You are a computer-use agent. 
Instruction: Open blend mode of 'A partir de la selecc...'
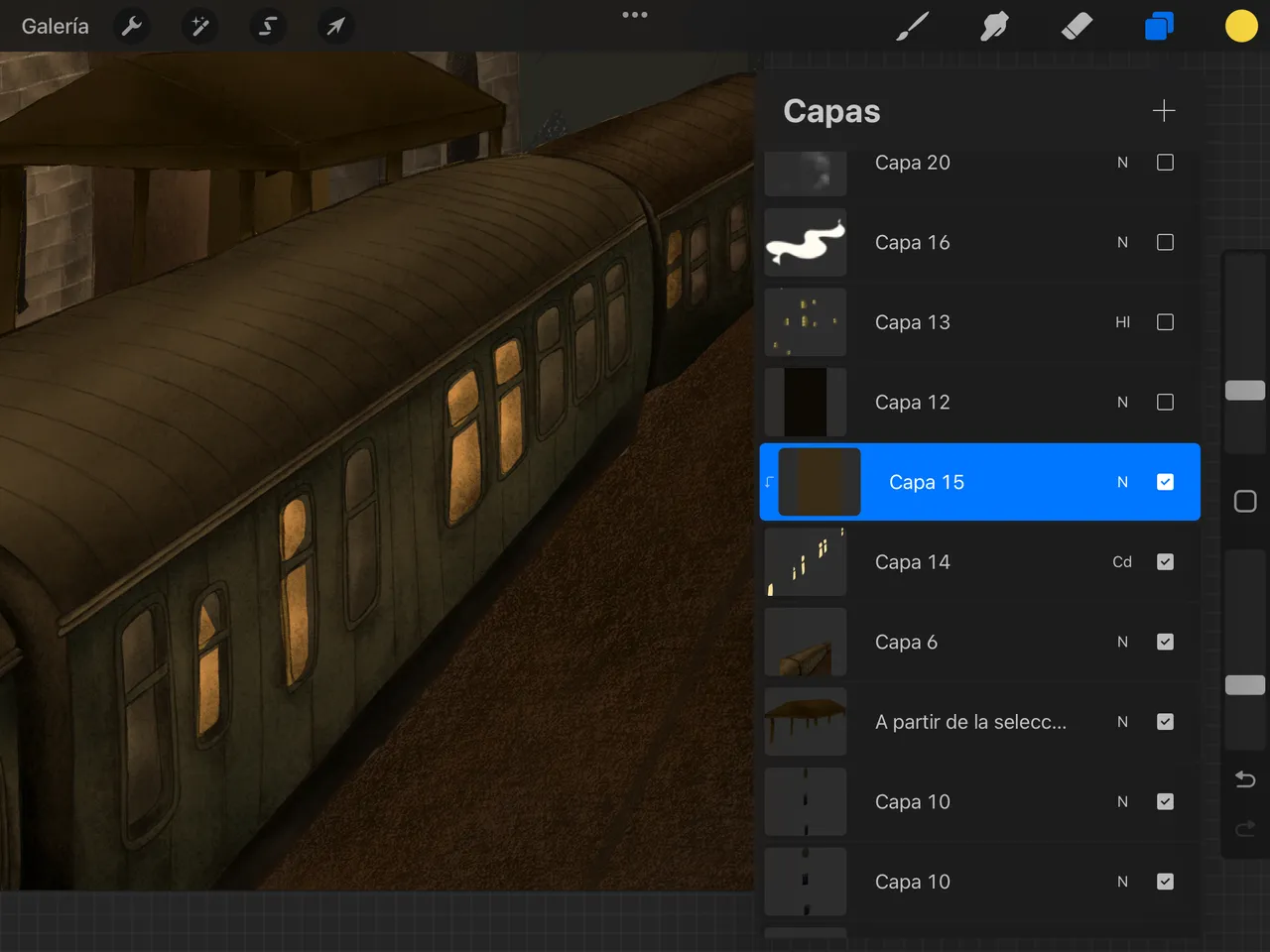(1122, 722)
